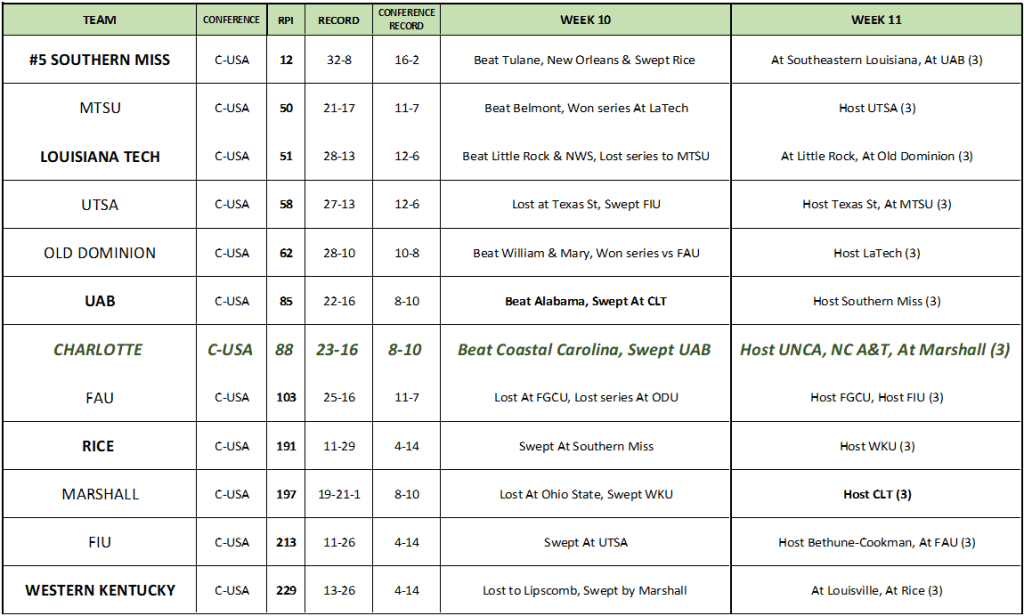Select the Lost At Ohio State, Swept WKU cell

[x=585, y=494]
